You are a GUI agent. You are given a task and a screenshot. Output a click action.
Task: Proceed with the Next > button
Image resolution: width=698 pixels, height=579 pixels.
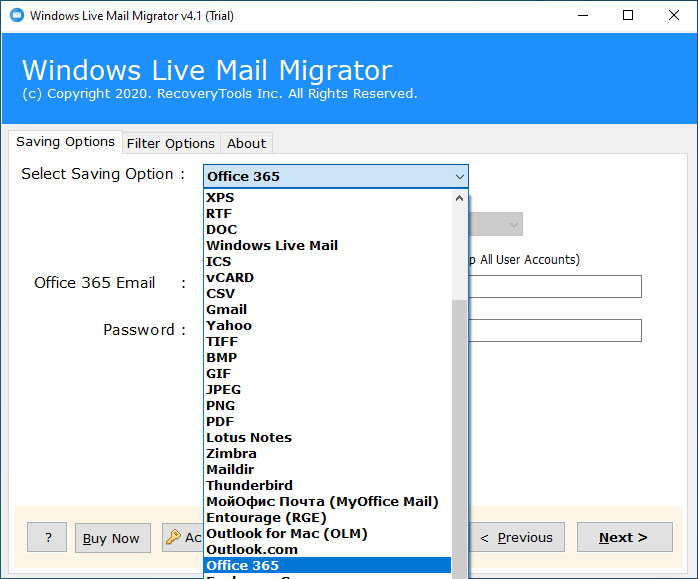[625, 537]
